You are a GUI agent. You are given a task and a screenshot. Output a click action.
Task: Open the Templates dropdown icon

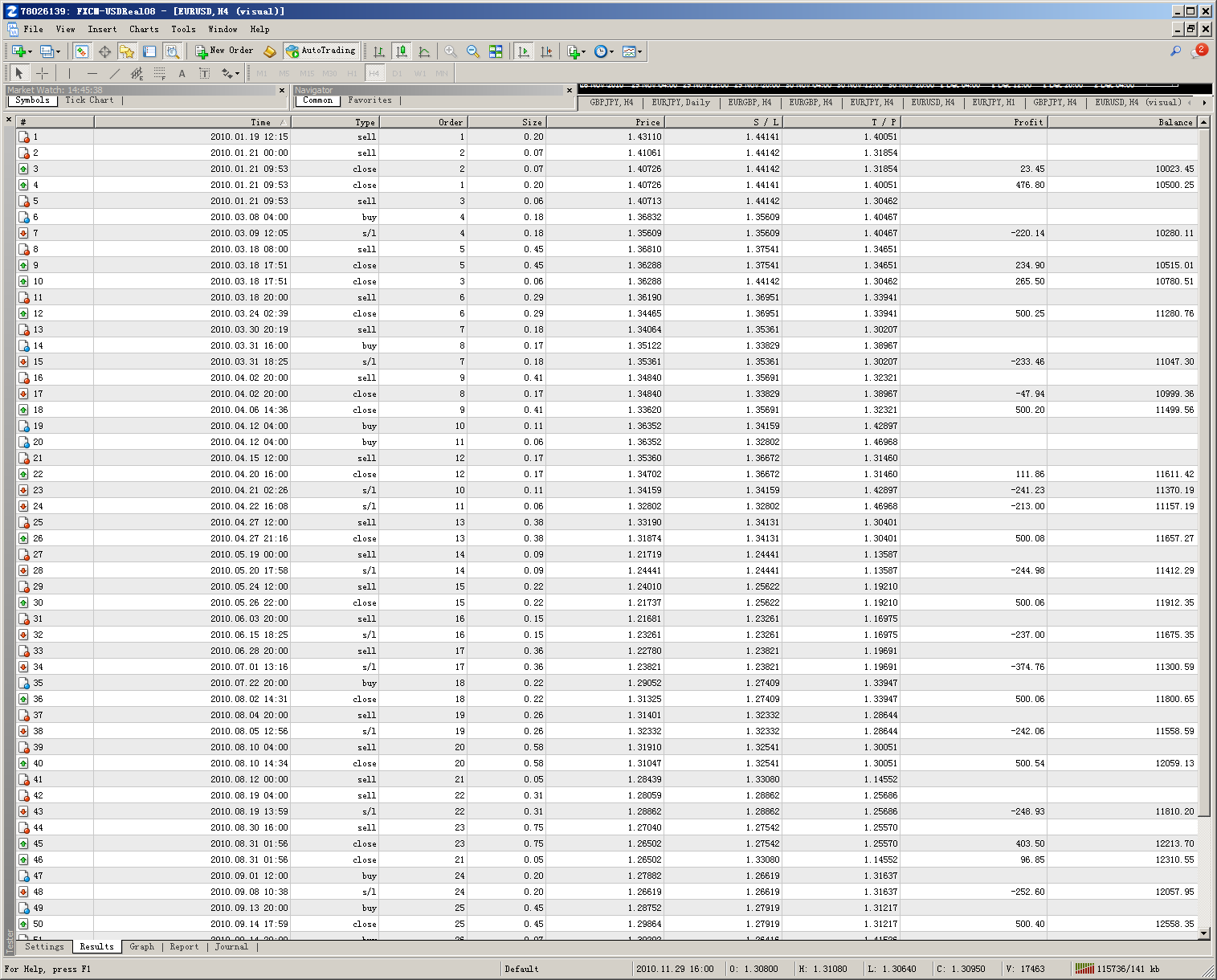coord(629,51)
